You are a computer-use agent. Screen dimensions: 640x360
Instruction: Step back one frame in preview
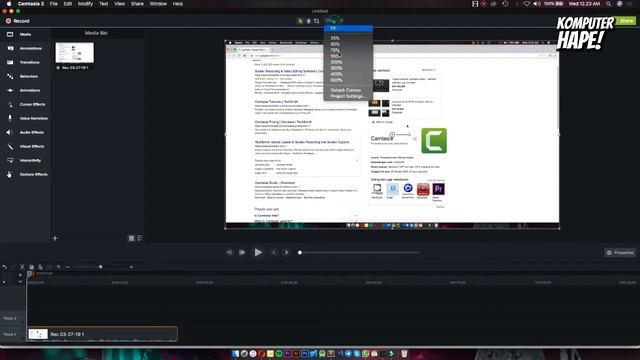229,252
